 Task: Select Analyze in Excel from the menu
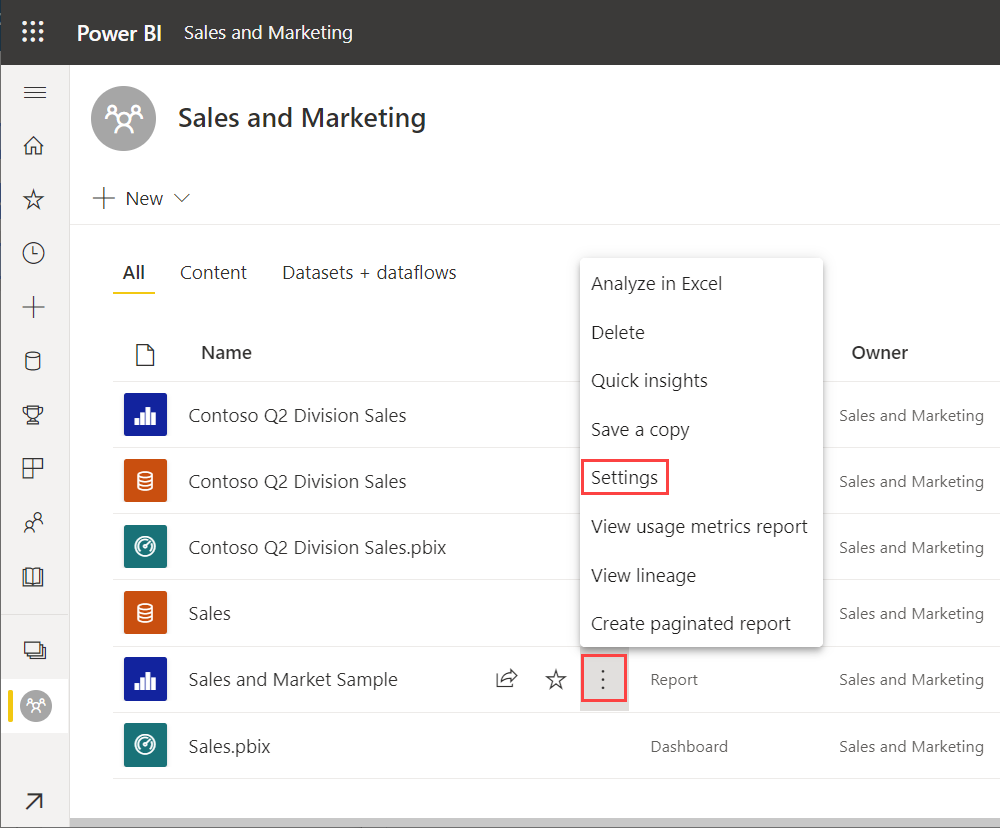657,283
